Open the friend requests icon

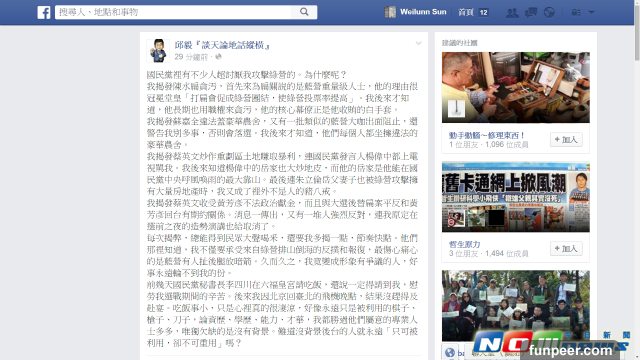point(512,12)
